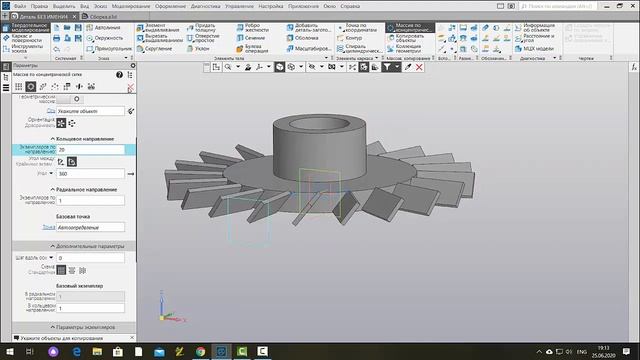Start the Оболочка shell command
640x360 pixels.
pos(302,38)
